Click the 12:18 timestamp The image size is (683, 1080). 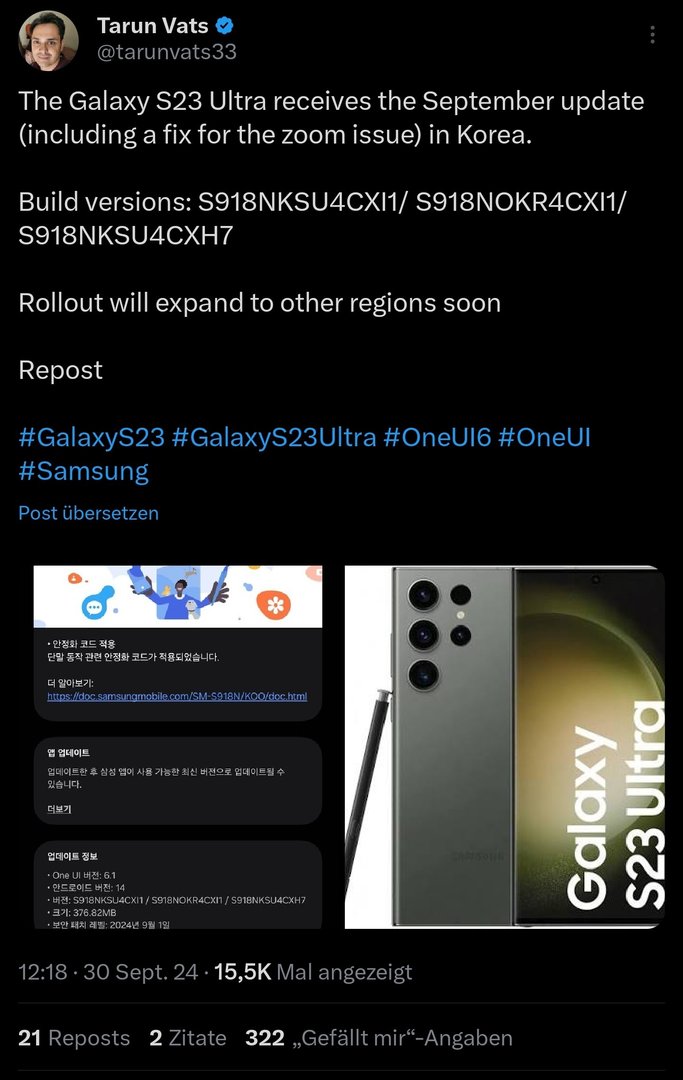click(43, 972)
